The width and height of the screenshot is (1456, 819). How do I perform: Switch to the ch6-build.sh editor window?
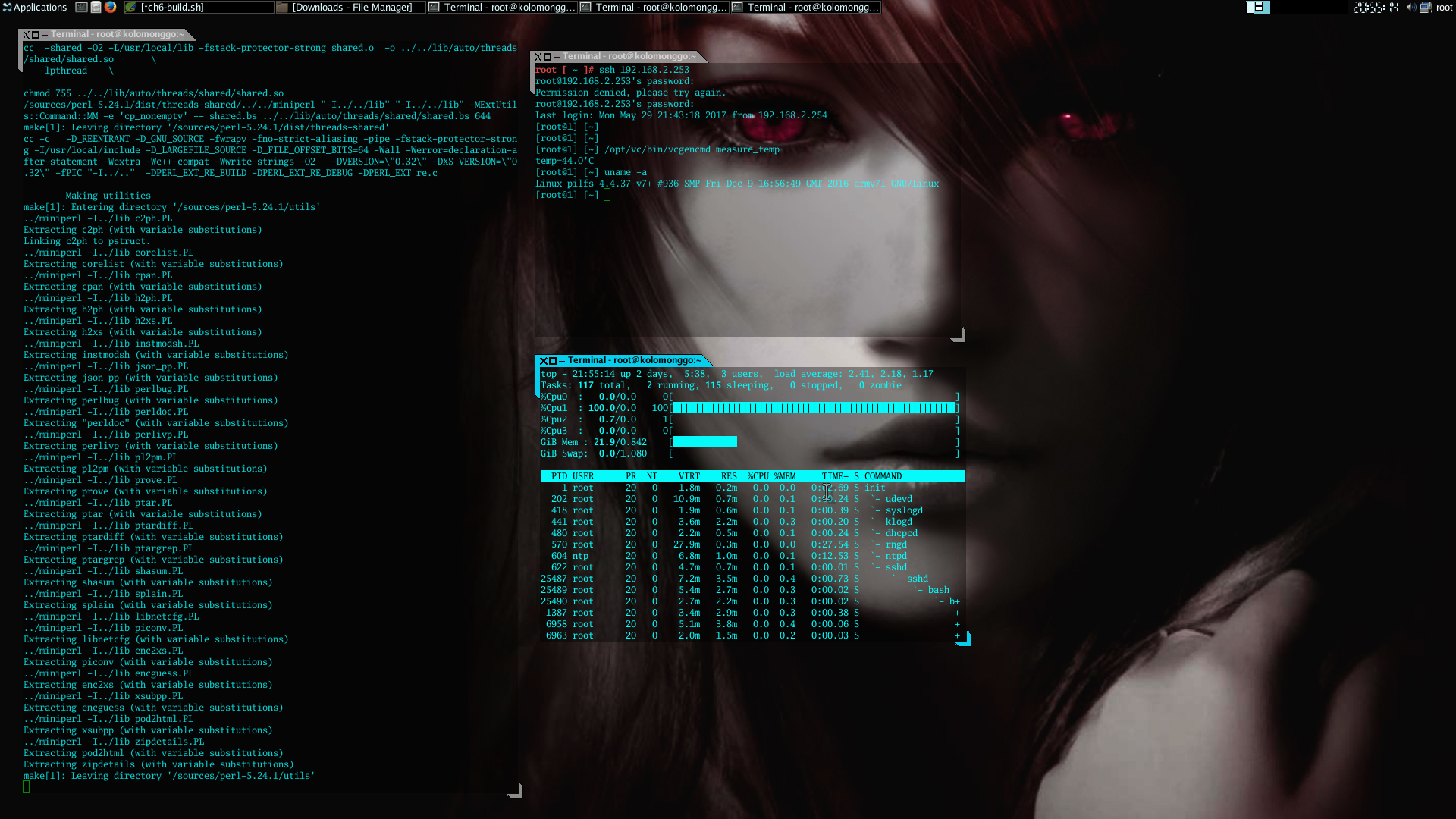(x=199, y=7)
